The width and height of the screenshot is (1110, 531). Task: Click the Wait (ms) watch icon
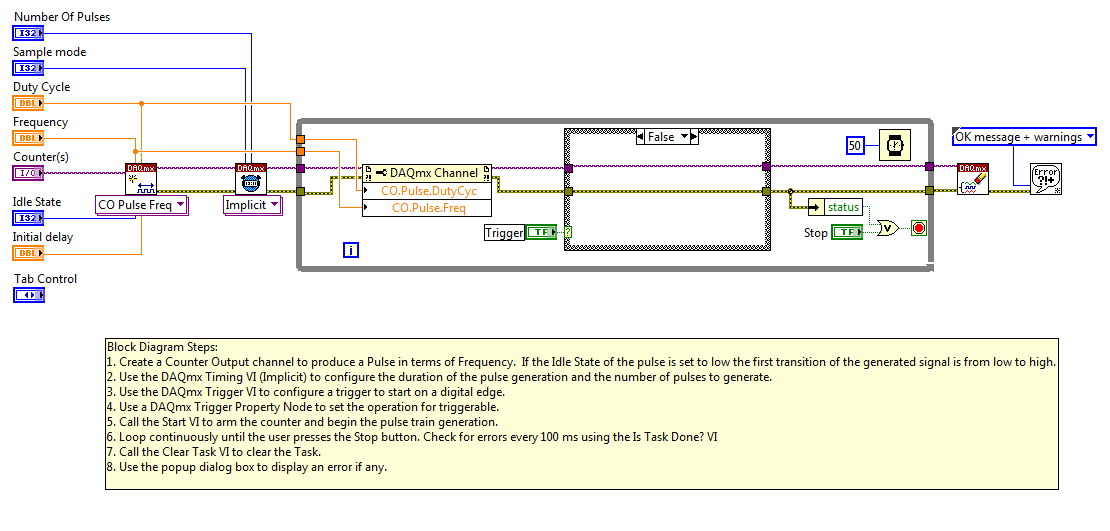tap(895, 145)
